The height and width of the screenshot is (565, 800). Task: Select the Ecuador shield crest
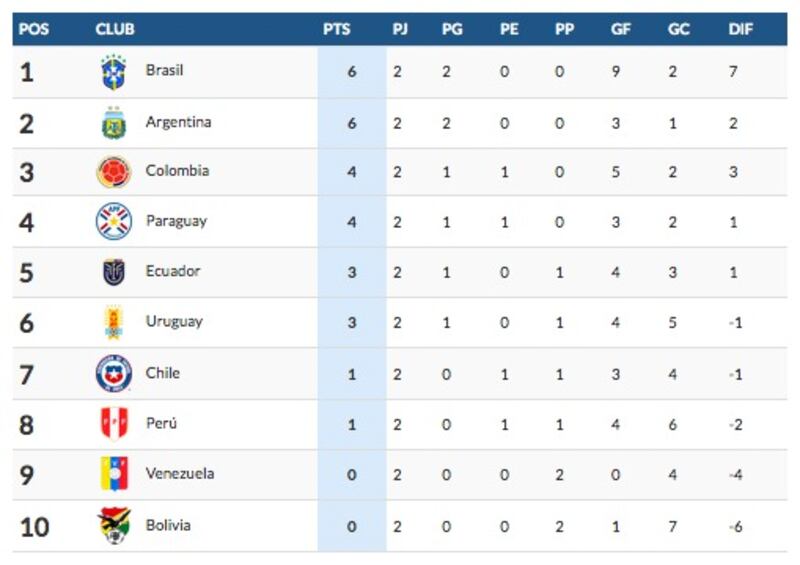(114, 272)
